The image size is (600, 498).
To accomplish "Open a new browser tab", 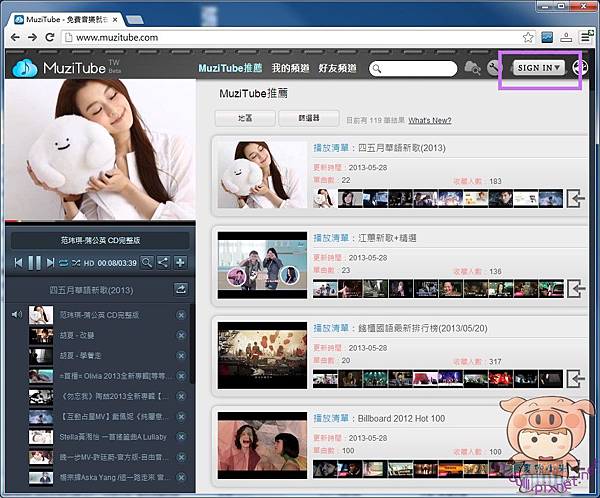I will pos(135,19).
